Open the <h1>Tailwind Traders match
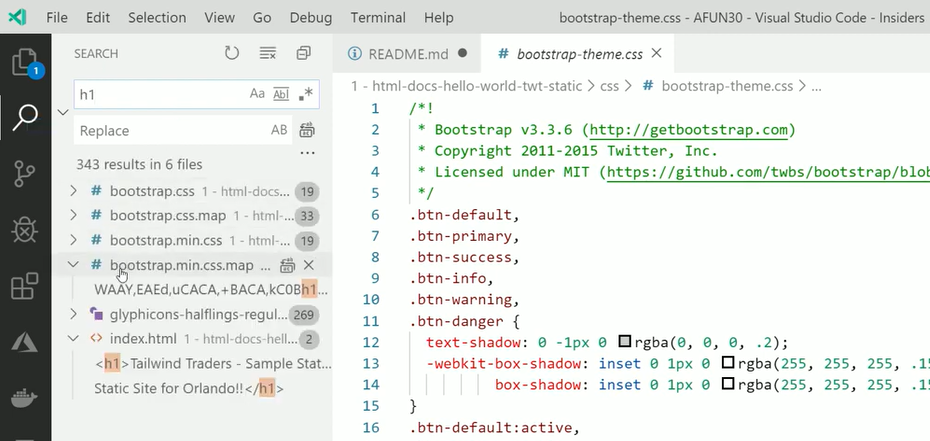 click(213, 363)
